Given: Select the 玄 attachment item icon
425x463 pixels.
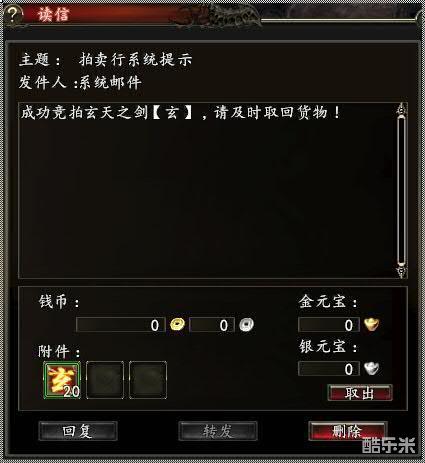Looking at the screenshot, I should click(62, 380).
